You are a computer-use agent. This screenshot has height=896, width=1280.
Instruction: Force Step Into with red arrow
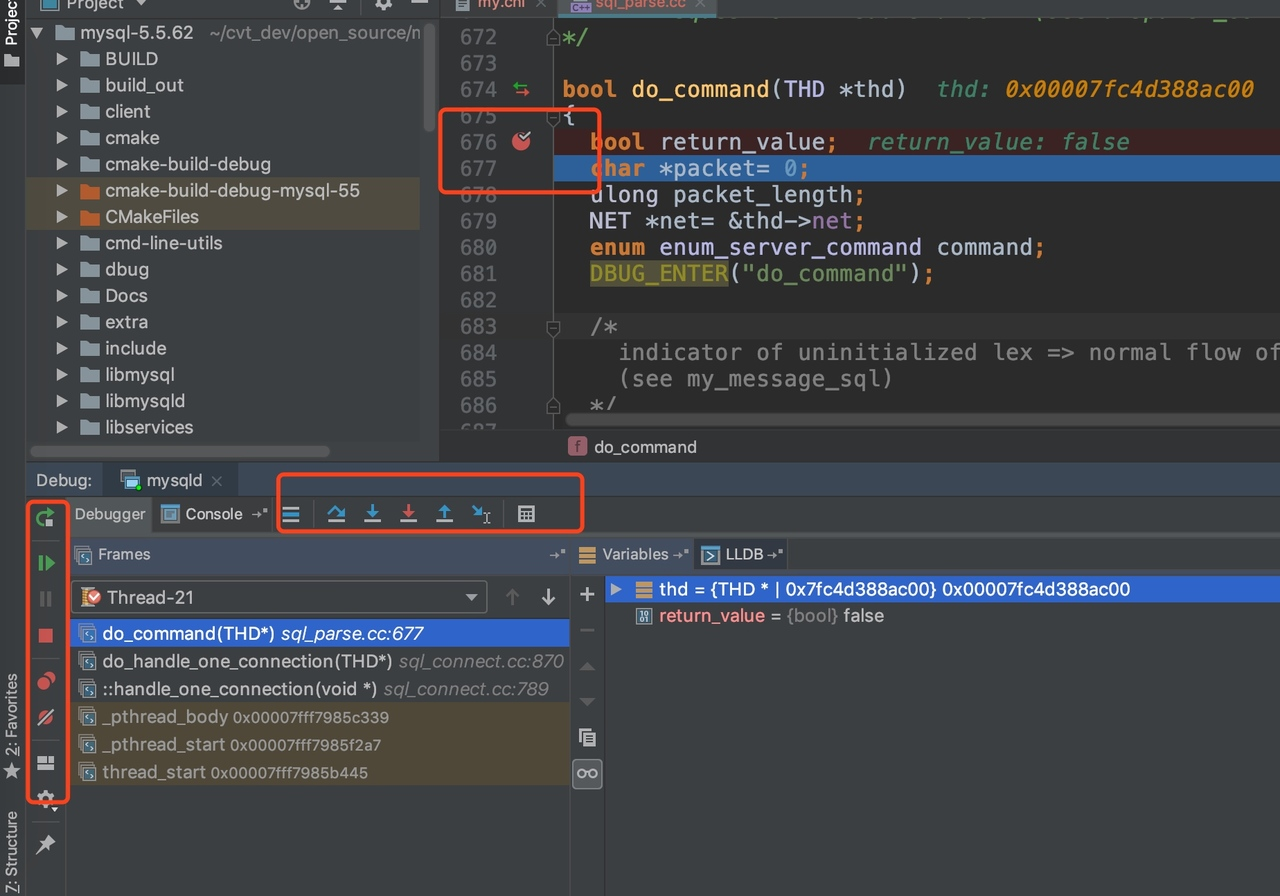click(x=409, y=514)
